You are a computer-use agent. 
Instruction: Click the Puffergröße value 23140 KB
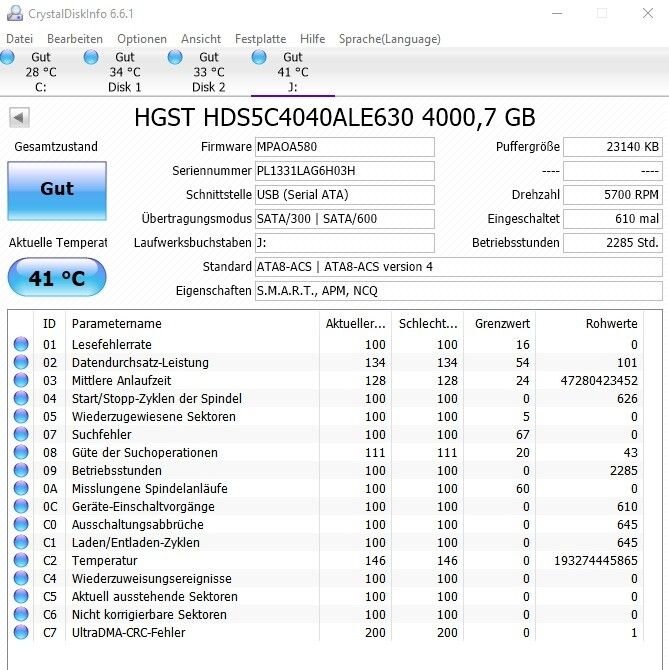[x=613, y=147]
